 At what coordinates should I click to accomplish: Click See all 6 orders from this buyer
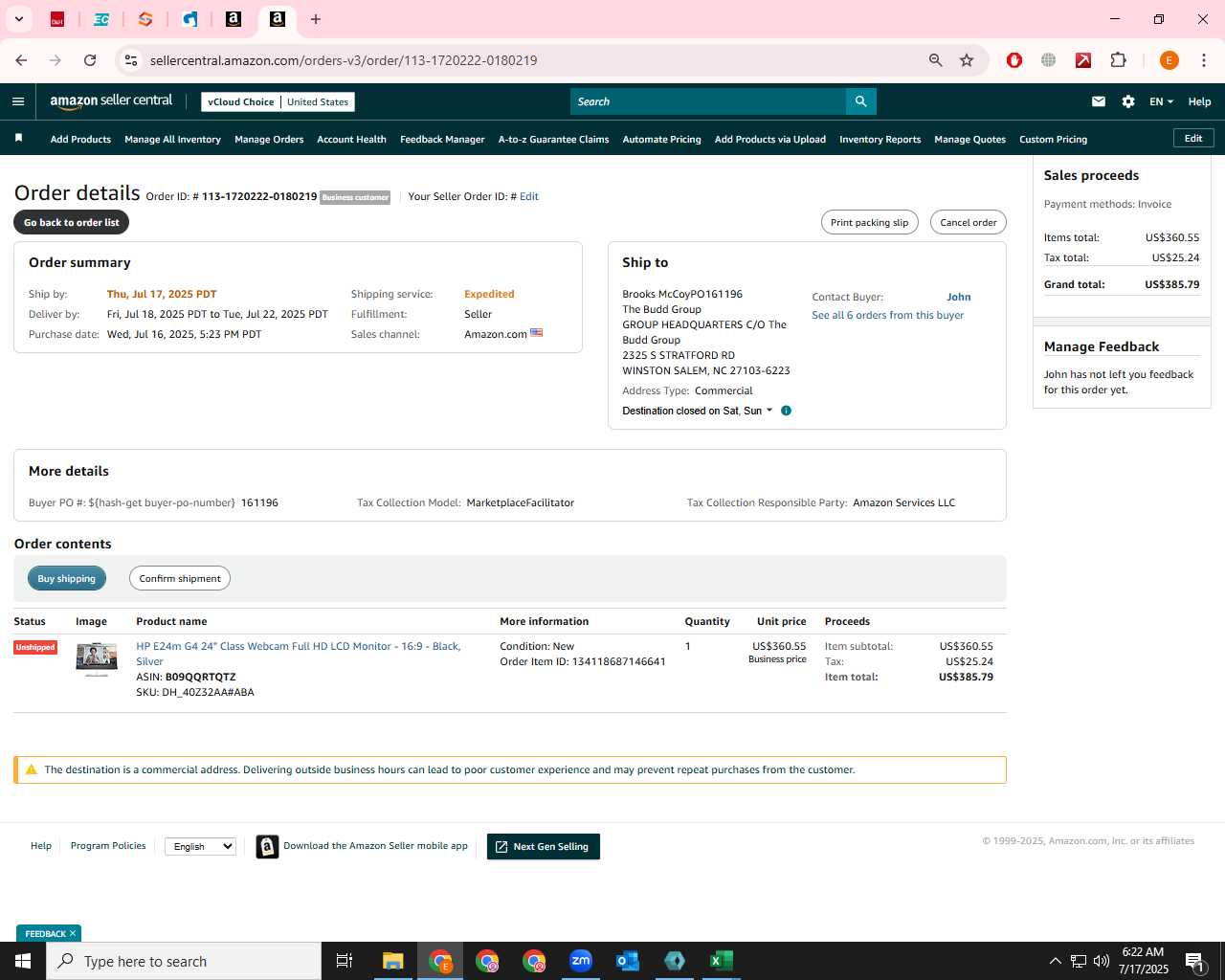pos(887,315)
